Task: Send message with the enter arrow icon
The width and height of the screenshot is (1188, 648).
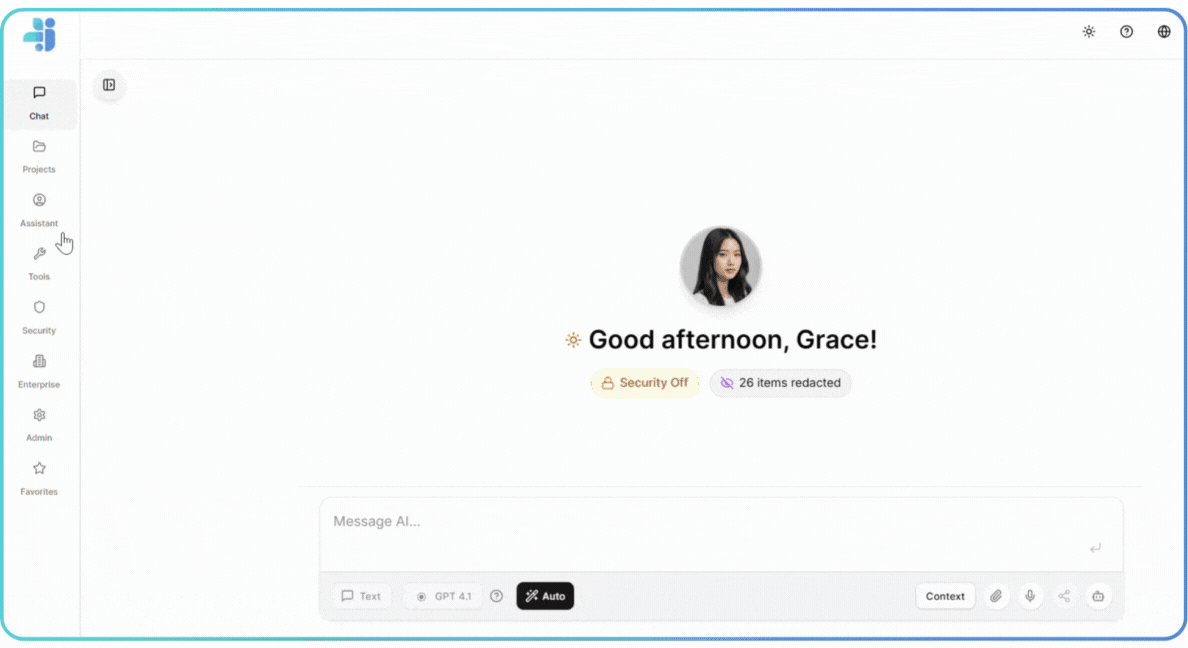Action: 1095,548
